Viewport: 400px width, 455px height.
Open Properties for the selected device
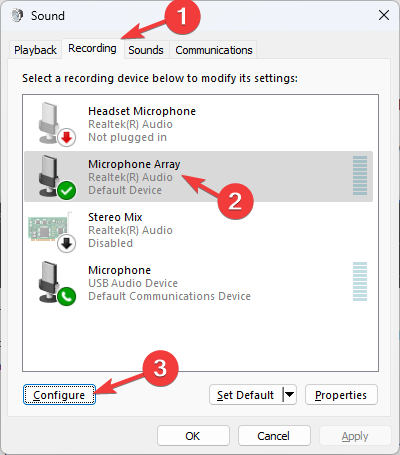click(341, 395)
